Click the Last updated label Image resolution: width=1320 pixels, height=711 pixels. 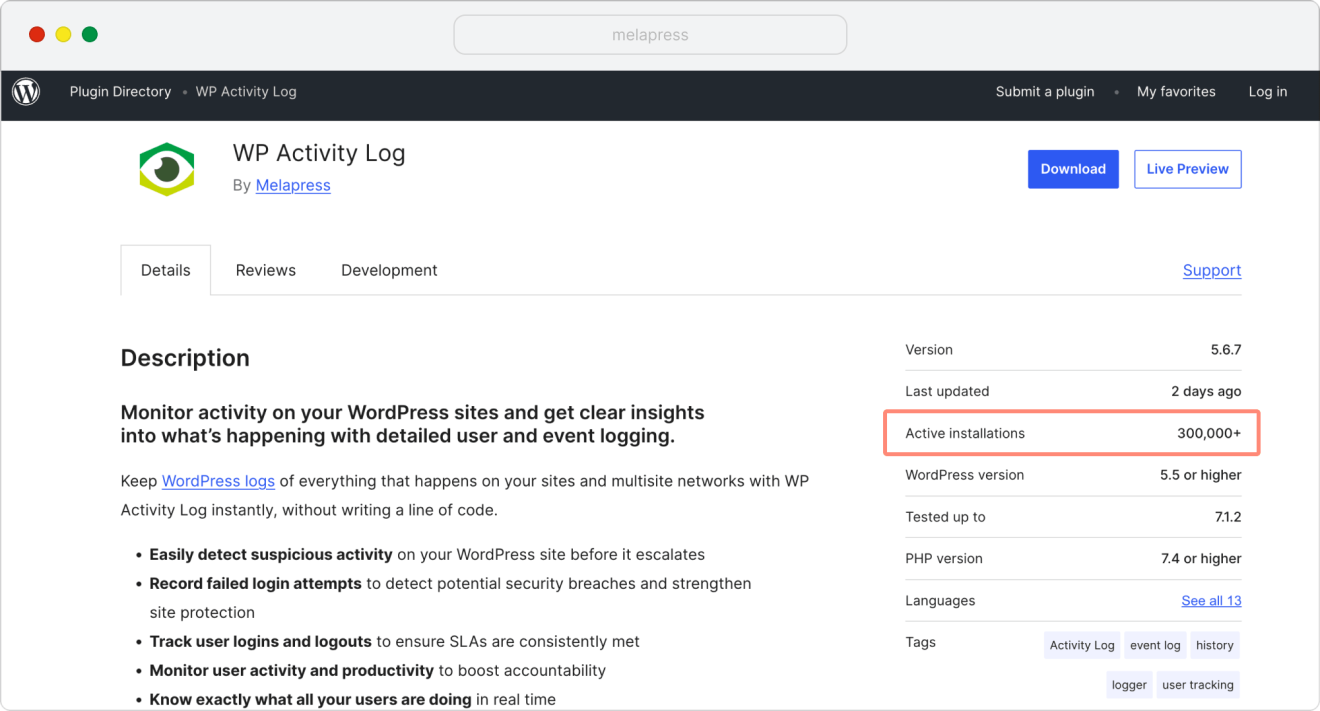pos(947,392)
